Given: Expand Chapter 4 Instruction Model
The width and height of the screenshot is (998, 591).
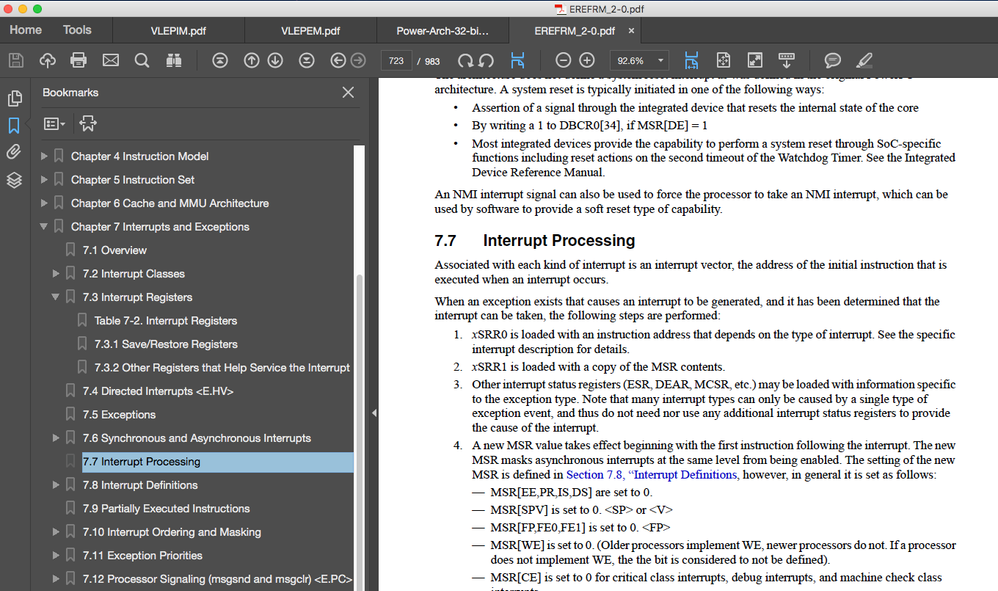Looking at the screenshot, I should tap(44, 156).
